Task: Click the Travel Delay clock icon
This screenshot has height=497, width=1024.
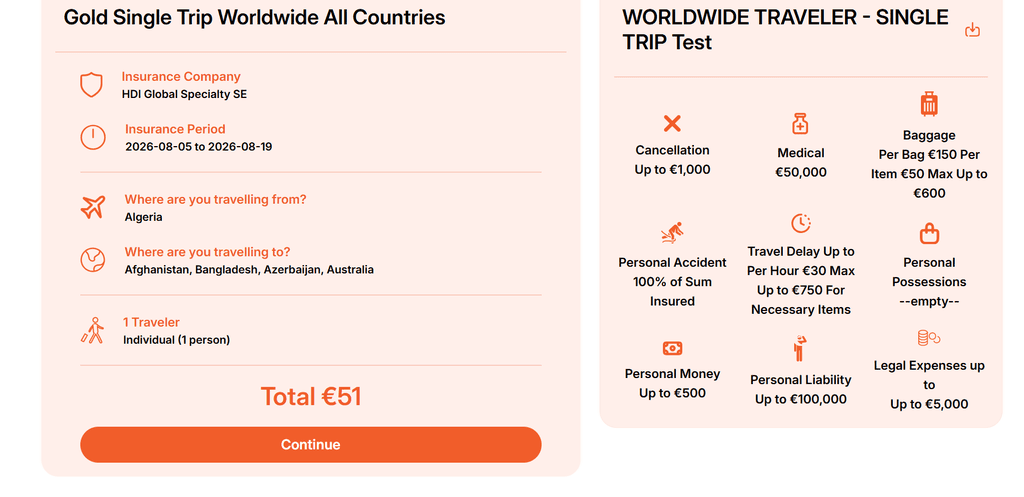Action: click(800, 223)
